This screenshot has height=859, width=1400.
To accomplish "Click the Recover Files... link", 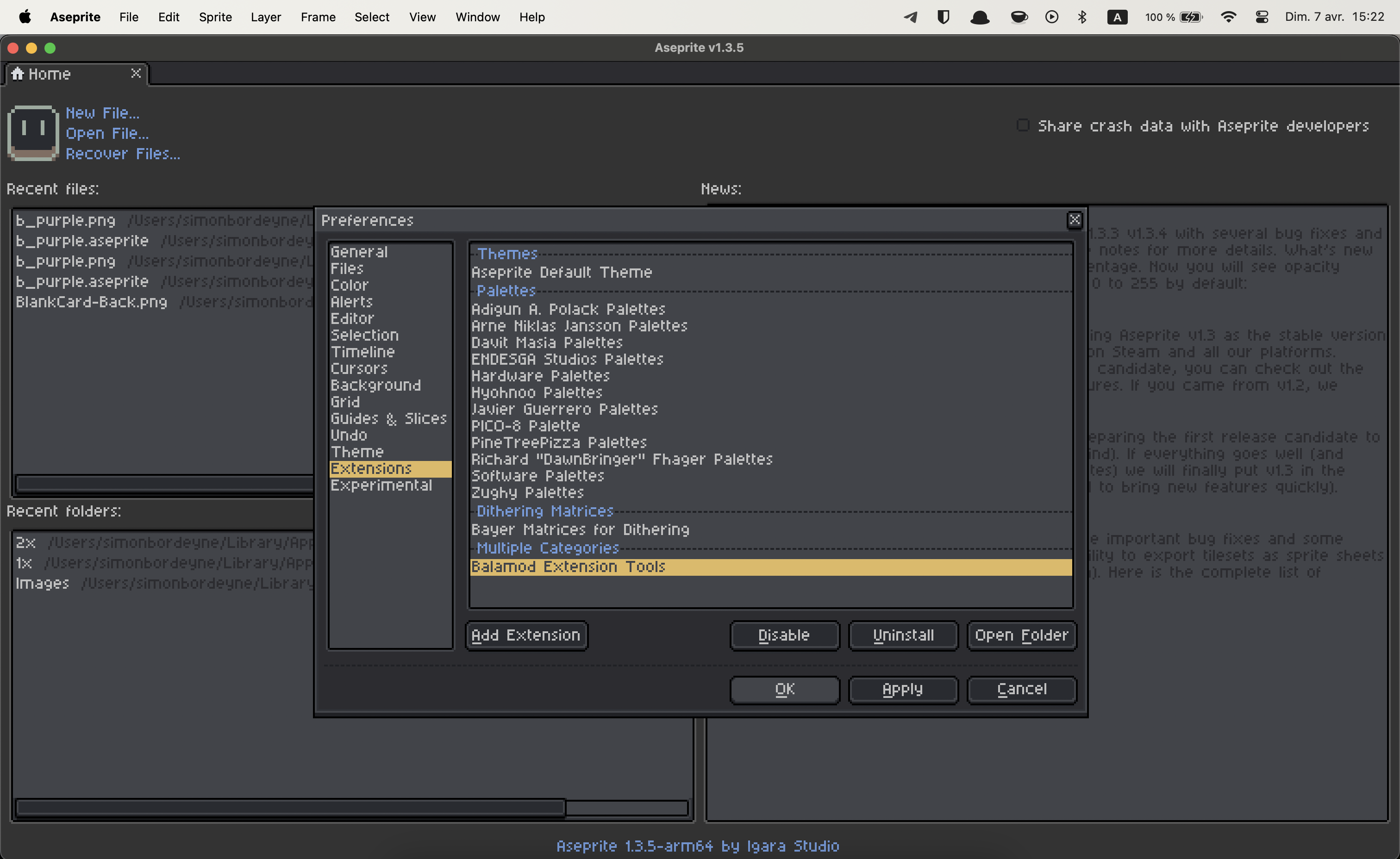I will (123, 153).
